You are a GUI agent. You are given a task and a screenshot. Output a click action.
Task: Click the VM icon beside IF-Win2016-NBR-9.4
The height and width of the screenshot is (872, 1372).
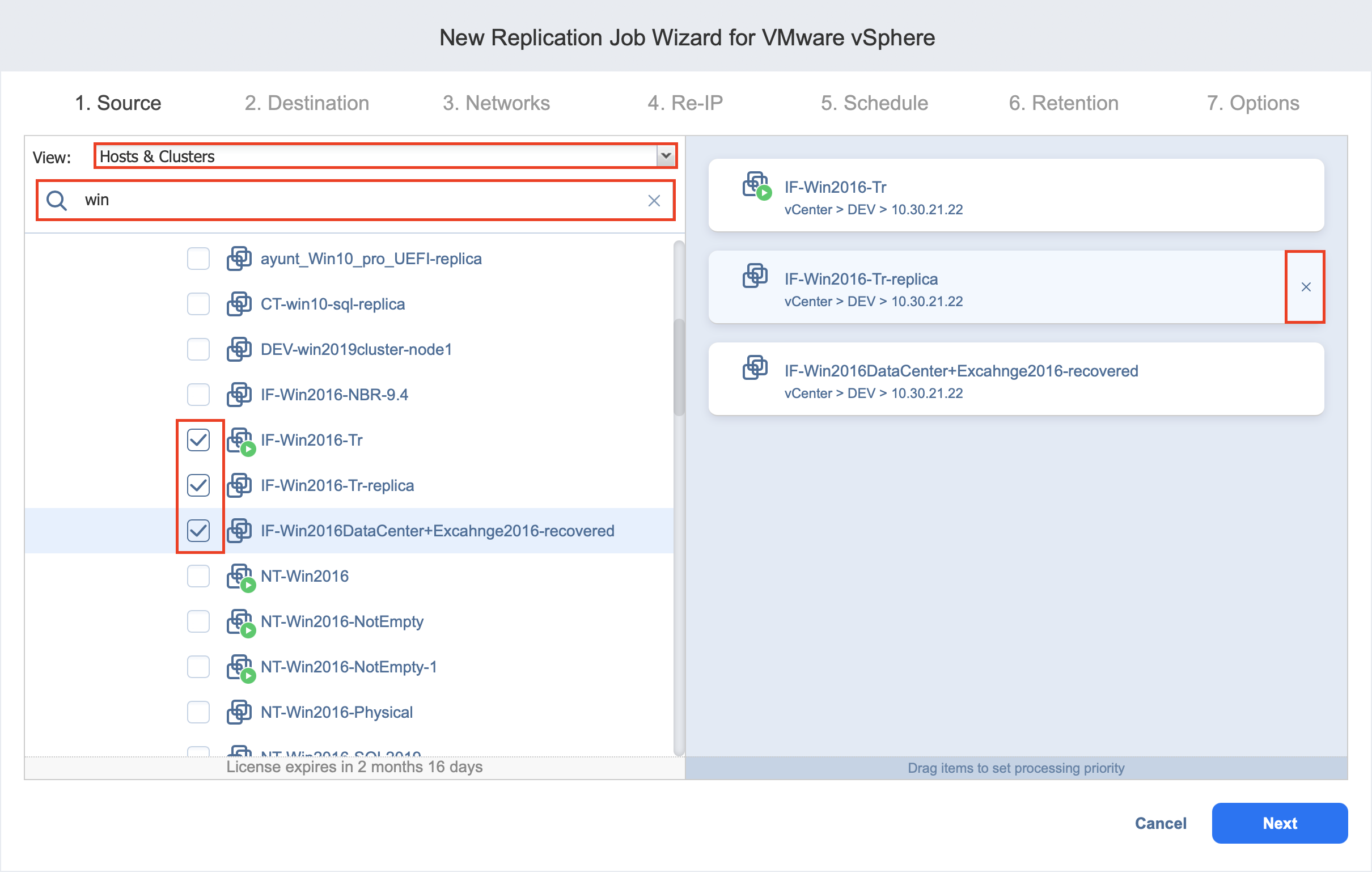pyautogui.click(x=239, y=395)
